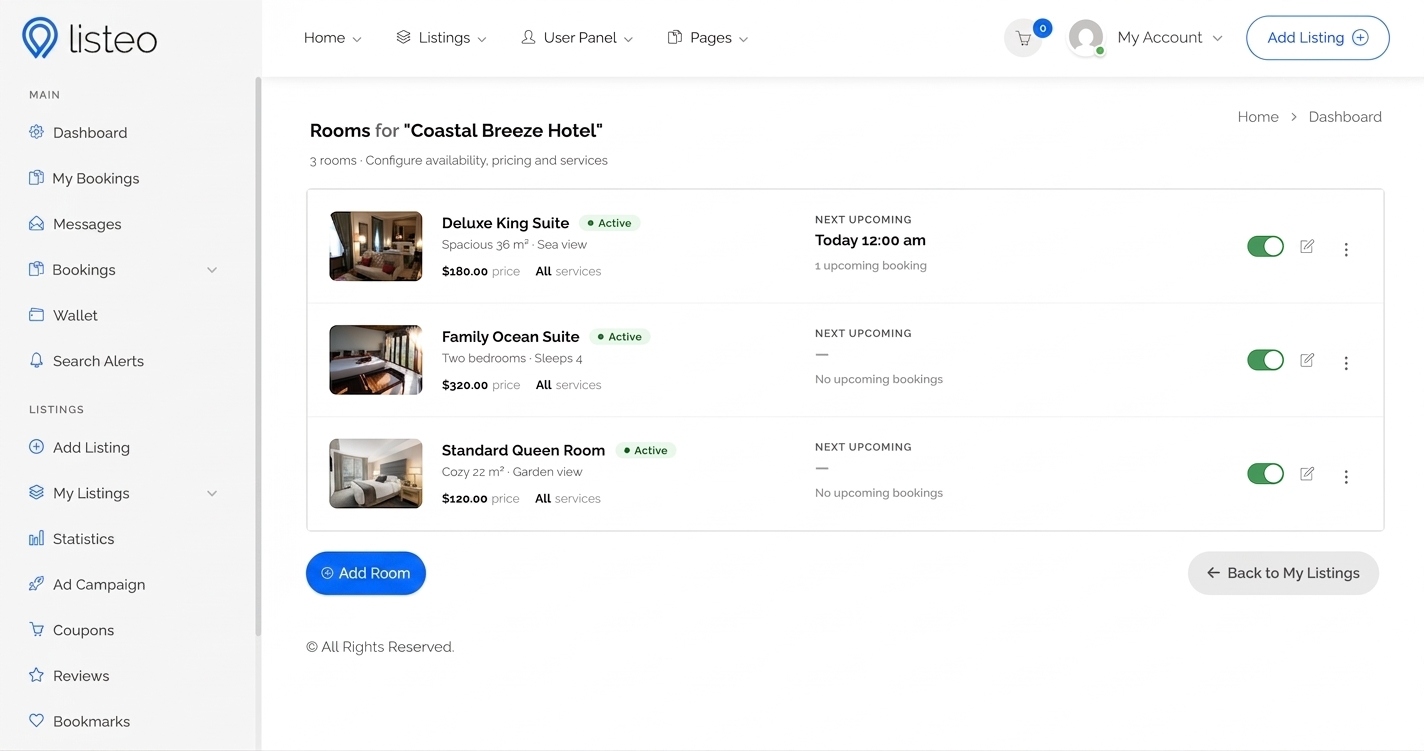Image resolution: width=1424 pixels, height=751 pixels.
Task: Open the Deluxe King Suite title
Action: (505, 223)
